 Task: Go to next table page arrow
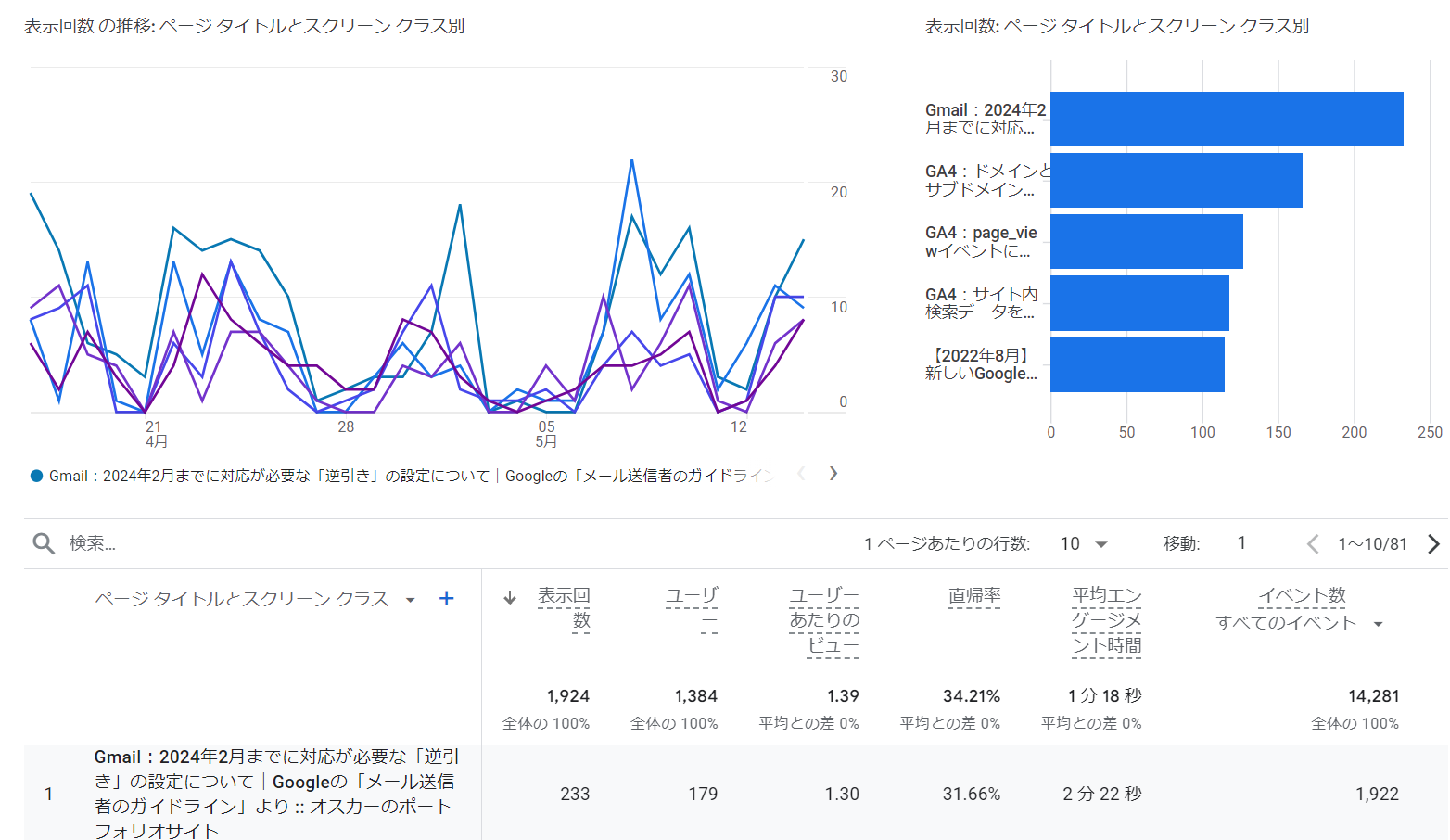click(x=1433, y=544)
